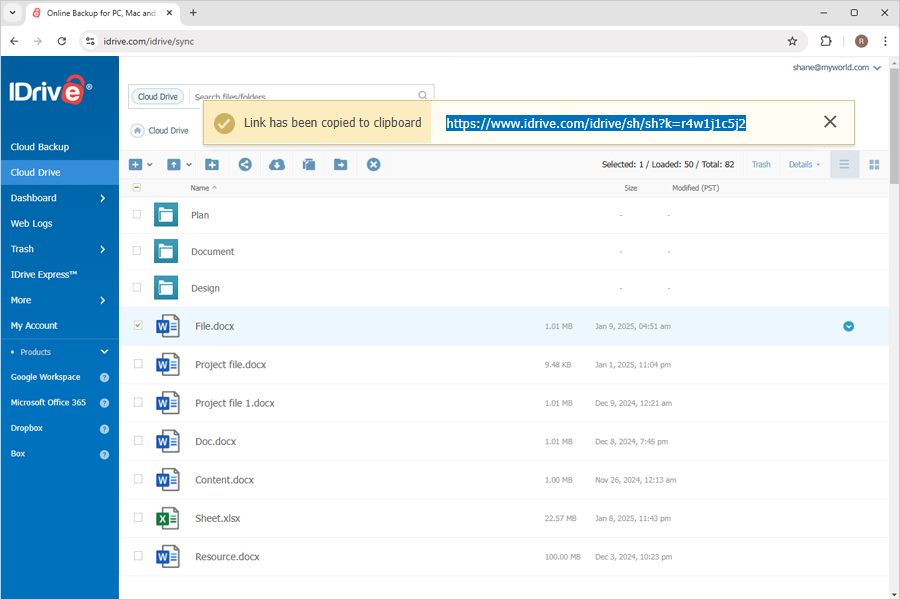Click the Document folder icon
This screenshot has width=900, height=600.
point(166,251)
